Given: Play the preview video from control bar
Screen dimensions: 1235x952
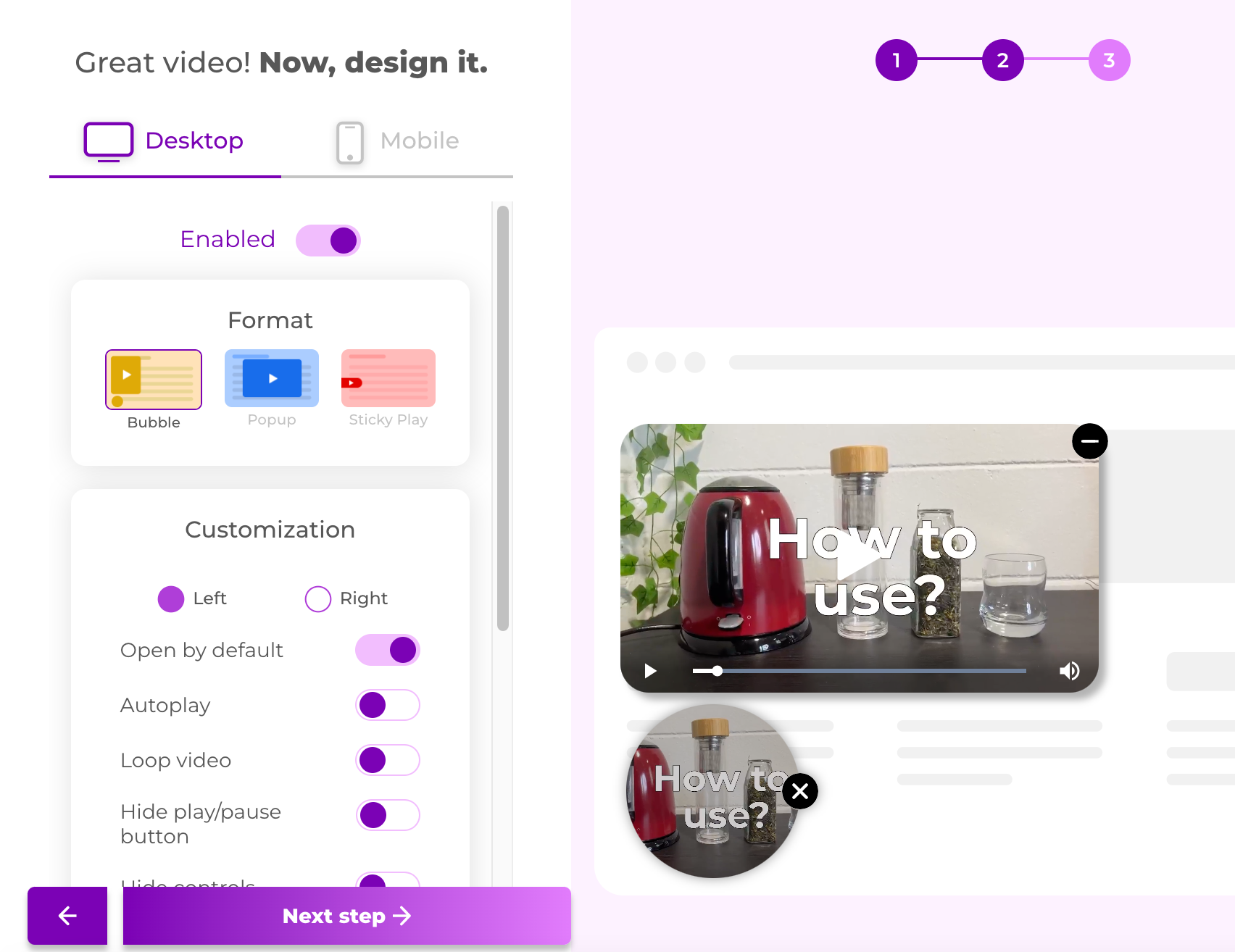Looking at the screenshot, I should 650,671.
